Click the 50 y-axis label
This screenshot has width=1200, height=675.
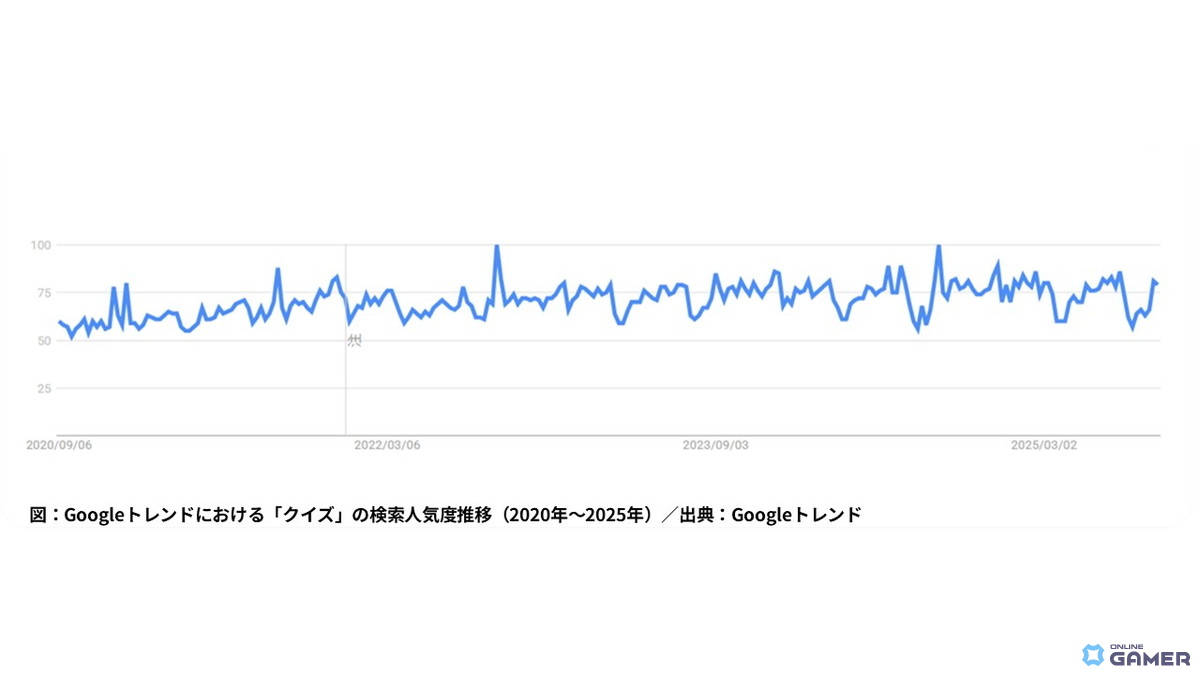pyautogui.click(x=44, y=341)
